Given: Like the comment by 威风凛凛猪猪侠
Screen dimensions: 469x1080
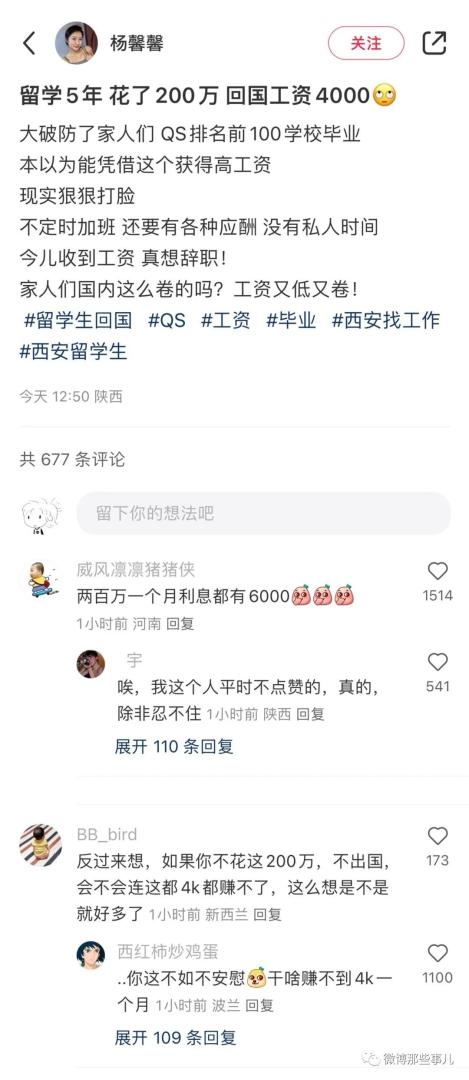Looking at the screenshot, I should [x=437, y=571].
